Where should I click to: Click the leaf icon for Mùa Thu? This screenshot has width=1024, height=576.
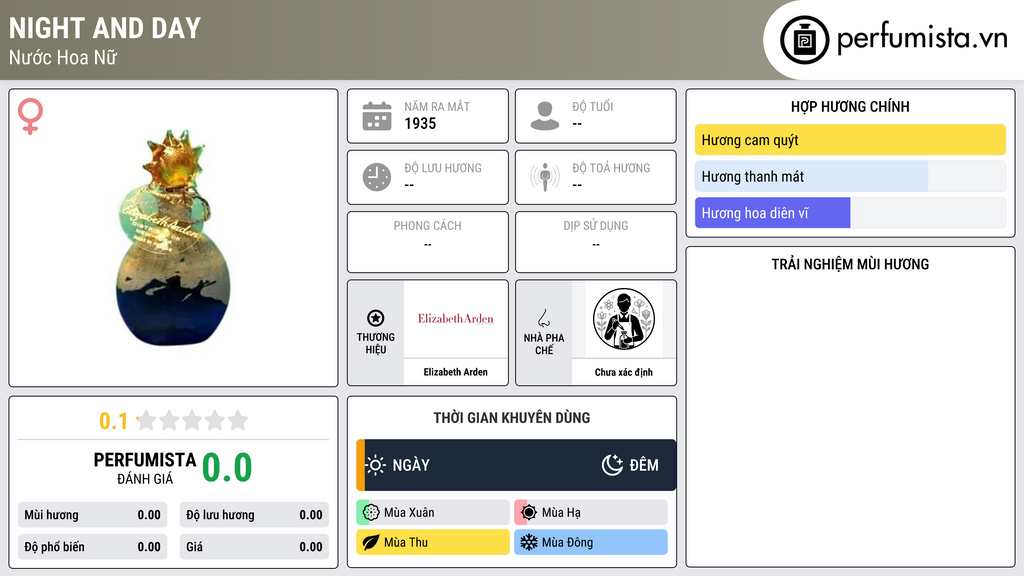pos(371,542)
